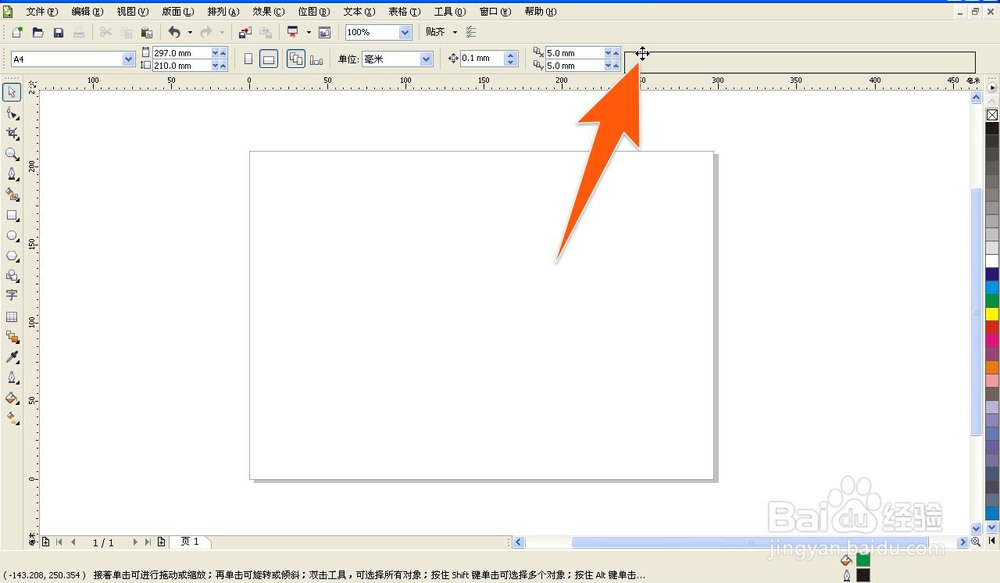Expand the application launcher arrow
Viewport: 1000px width, 583px height.
(309, 32)
